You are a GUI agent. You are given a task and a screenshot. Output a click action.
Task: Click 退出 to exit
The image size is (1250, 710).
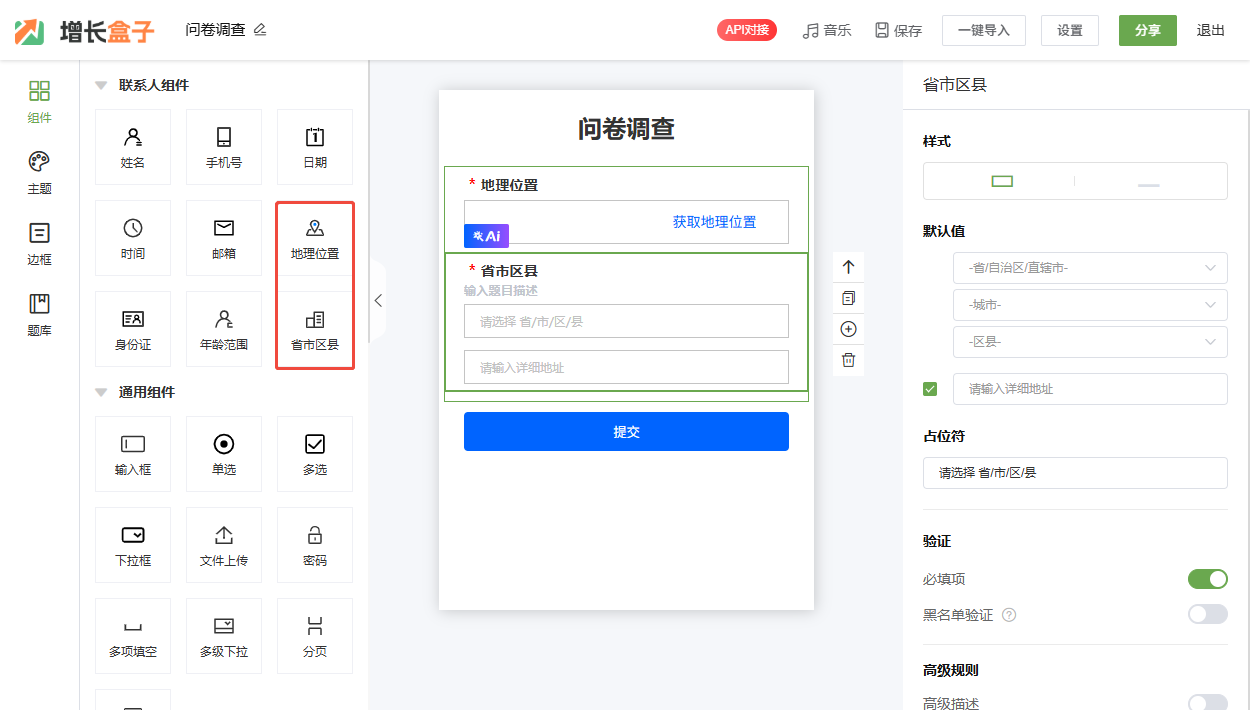(1211, 30)
